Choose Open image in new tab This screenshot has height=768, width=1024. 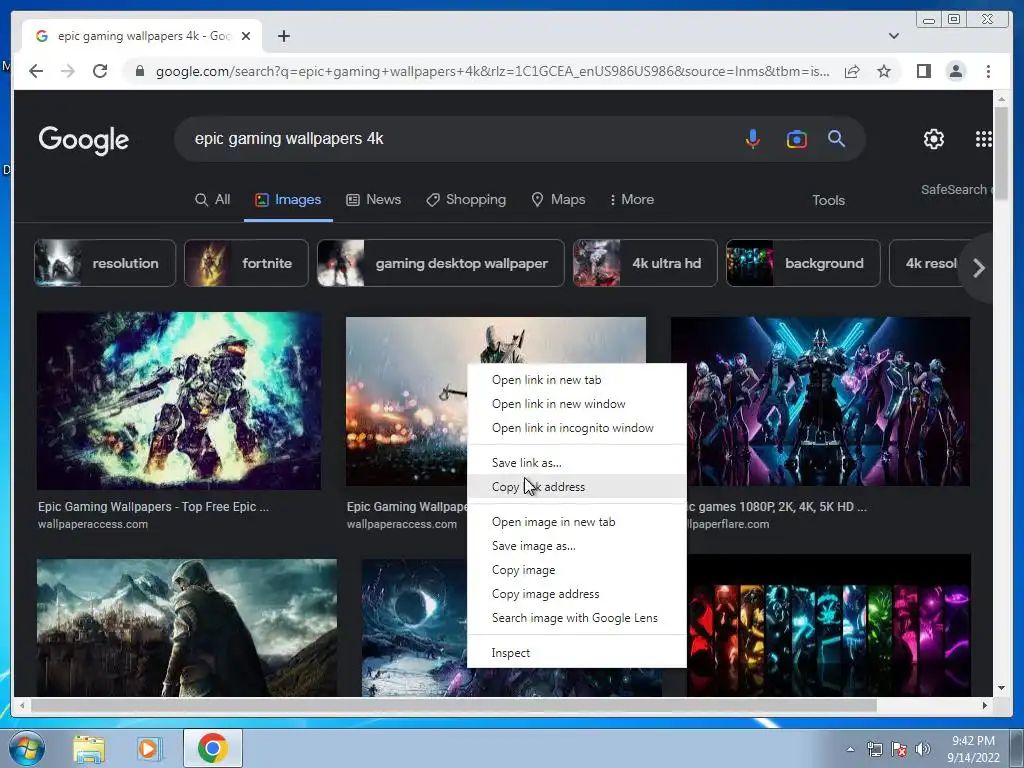point(577,522)
